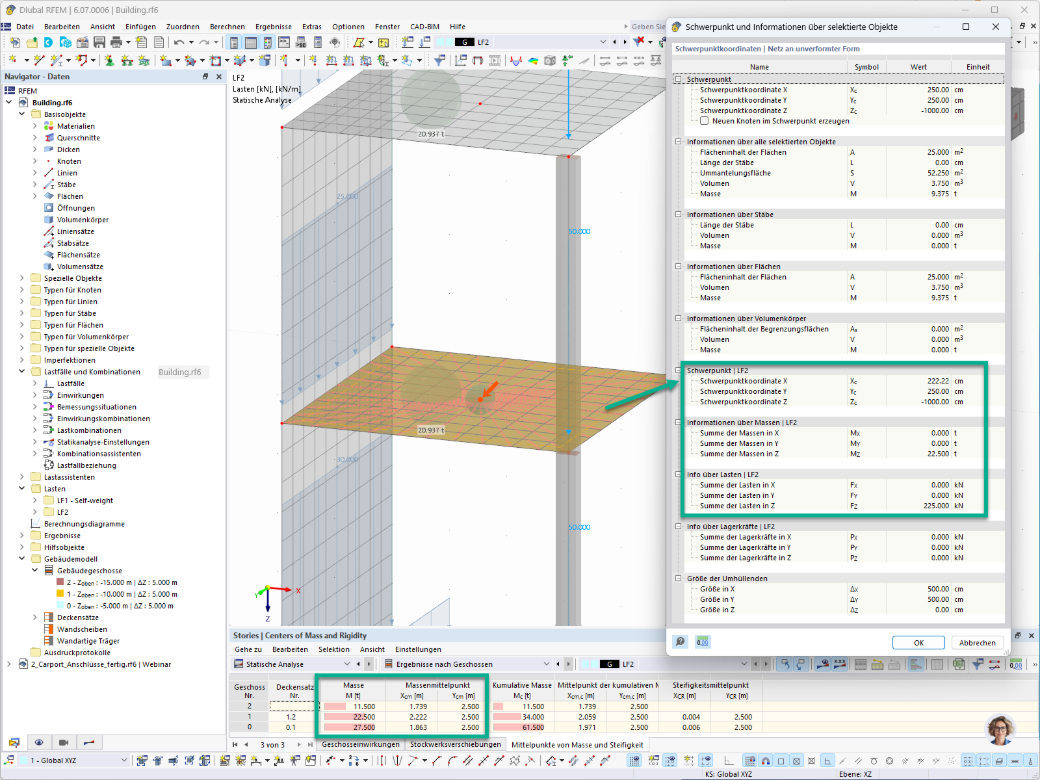Click the colored isosurface results icon
The width and height of the screenshot is (1040, 780).
[533, 60]
